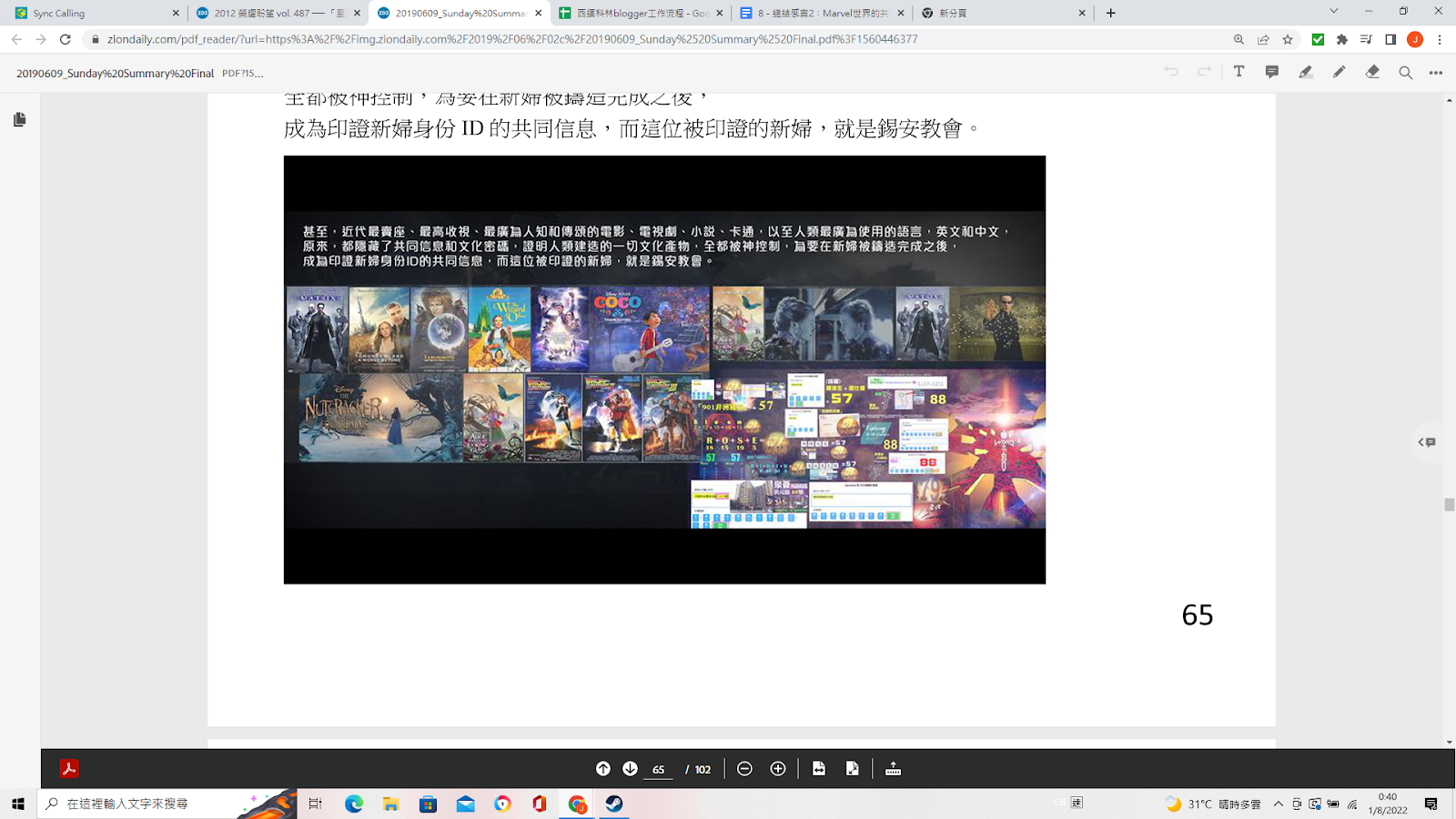
Task: Open the Mail app from taskbar
Action: pos(465,804)
